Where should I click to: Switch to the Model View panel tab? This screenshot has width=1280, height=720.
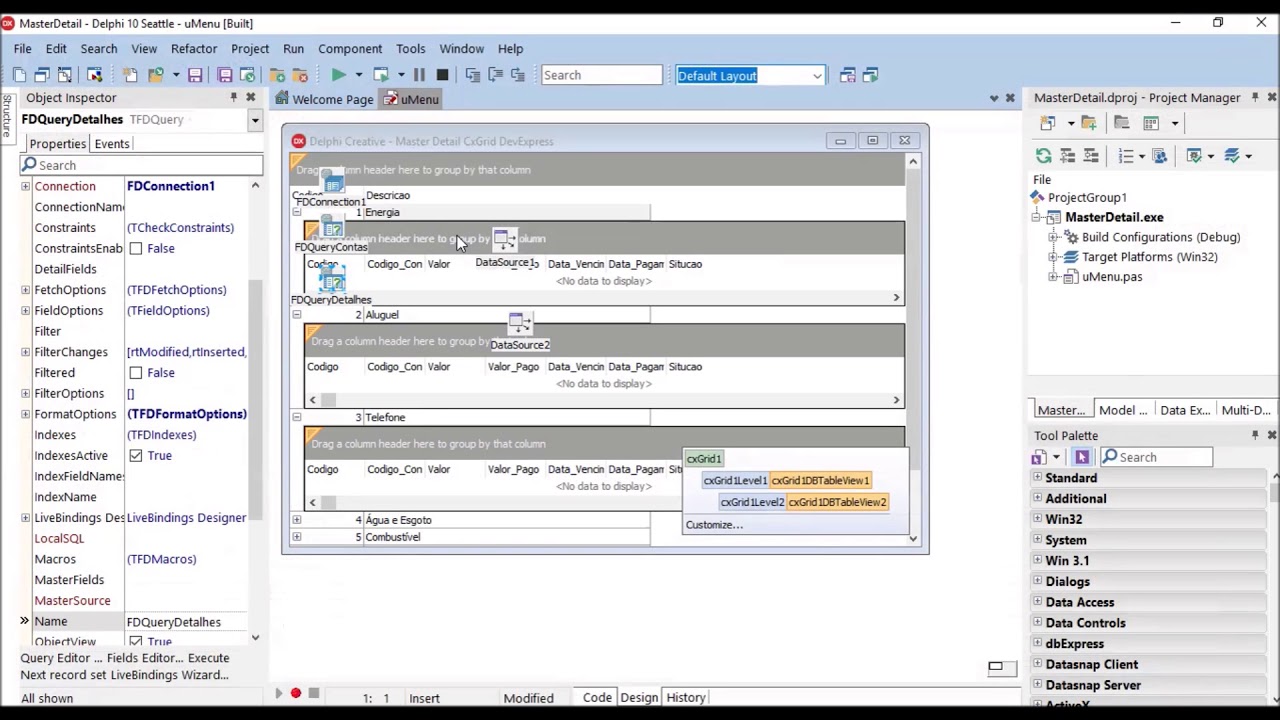coord(1123,410)
